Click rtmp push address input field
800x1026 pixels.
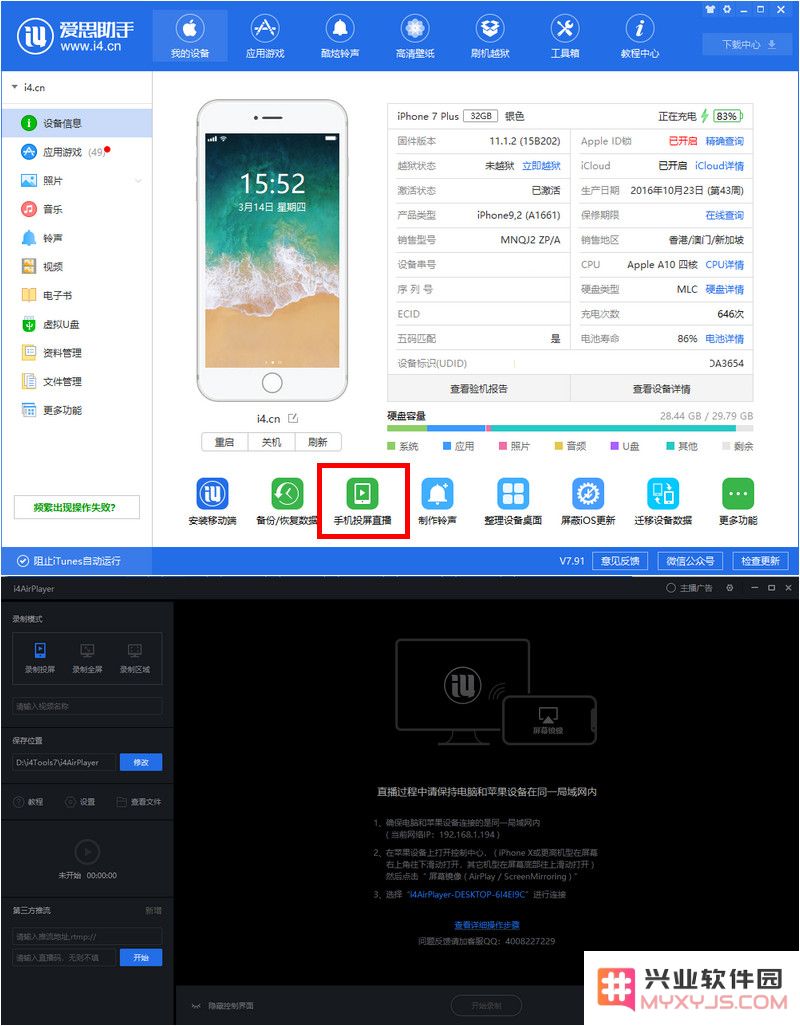(87, 936)
